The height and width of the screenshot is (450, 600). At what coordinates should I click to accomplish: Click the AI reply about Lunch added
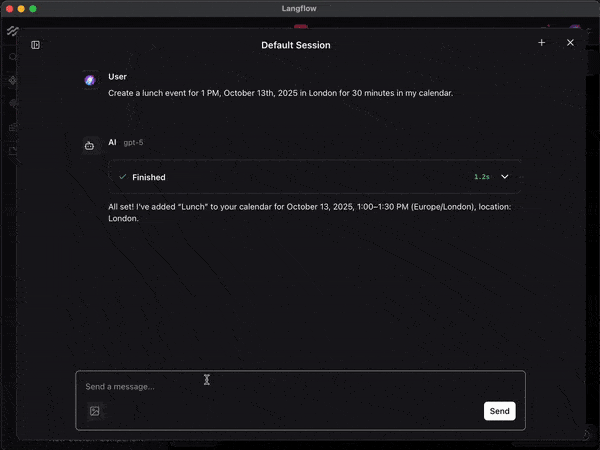310,212
